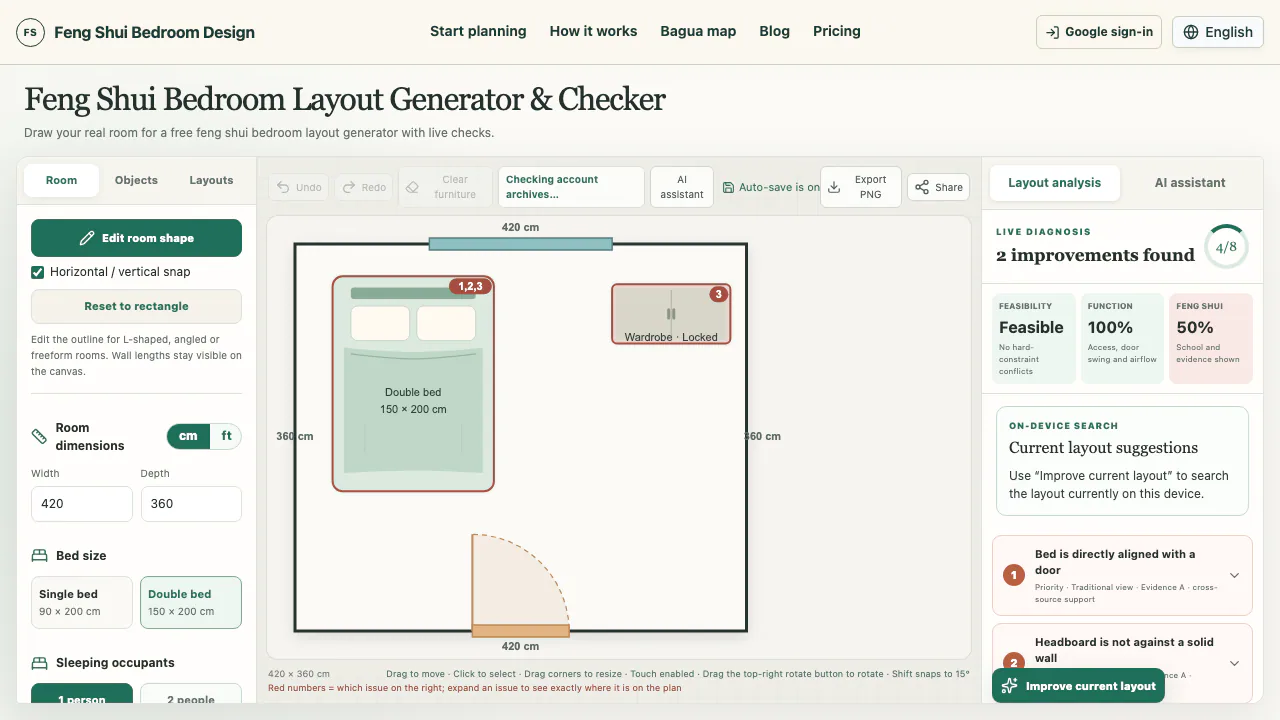The image size is (1280, 720).
Task: Select the Single bed size option
Action: click(x=82, y=602)
